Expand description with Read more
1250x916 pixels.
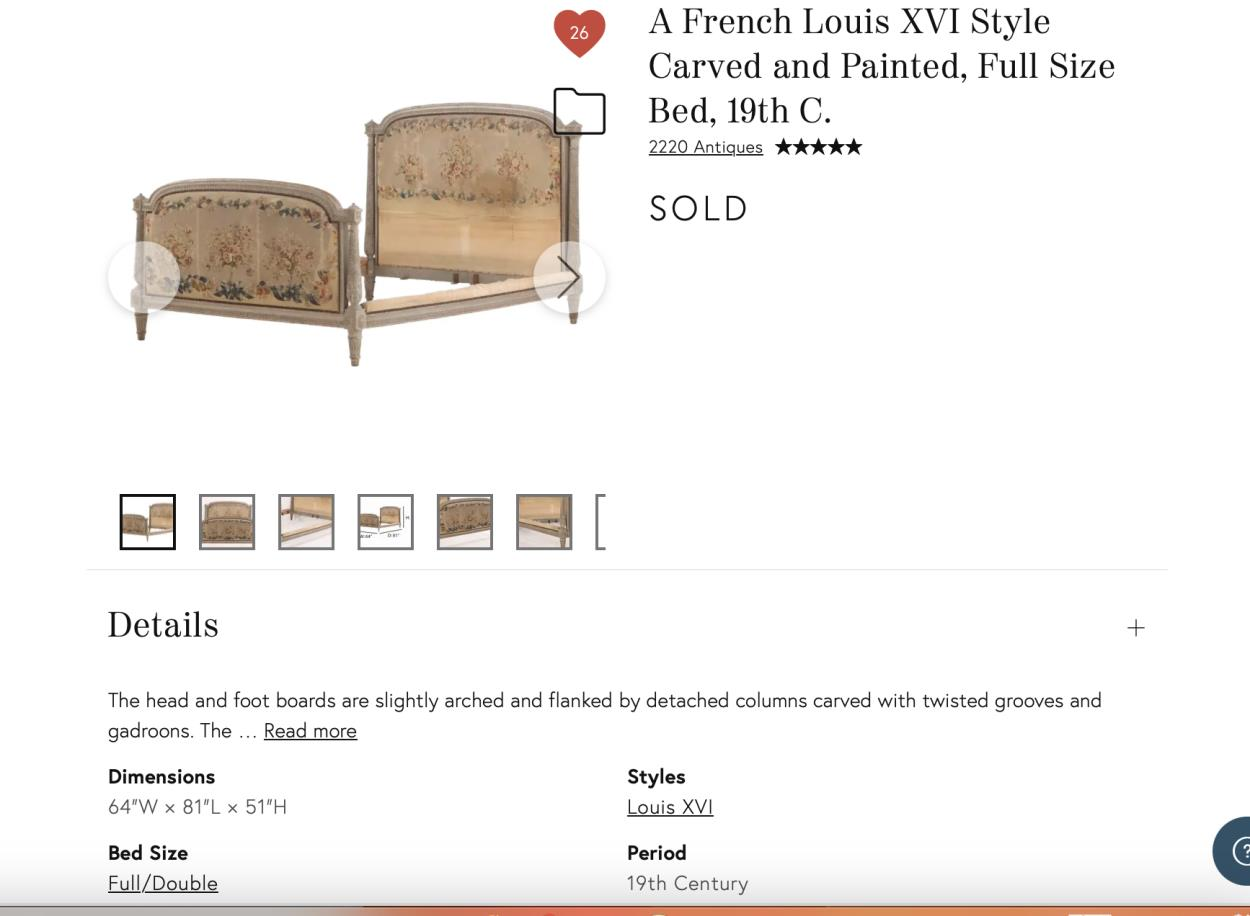pos(310,731)
